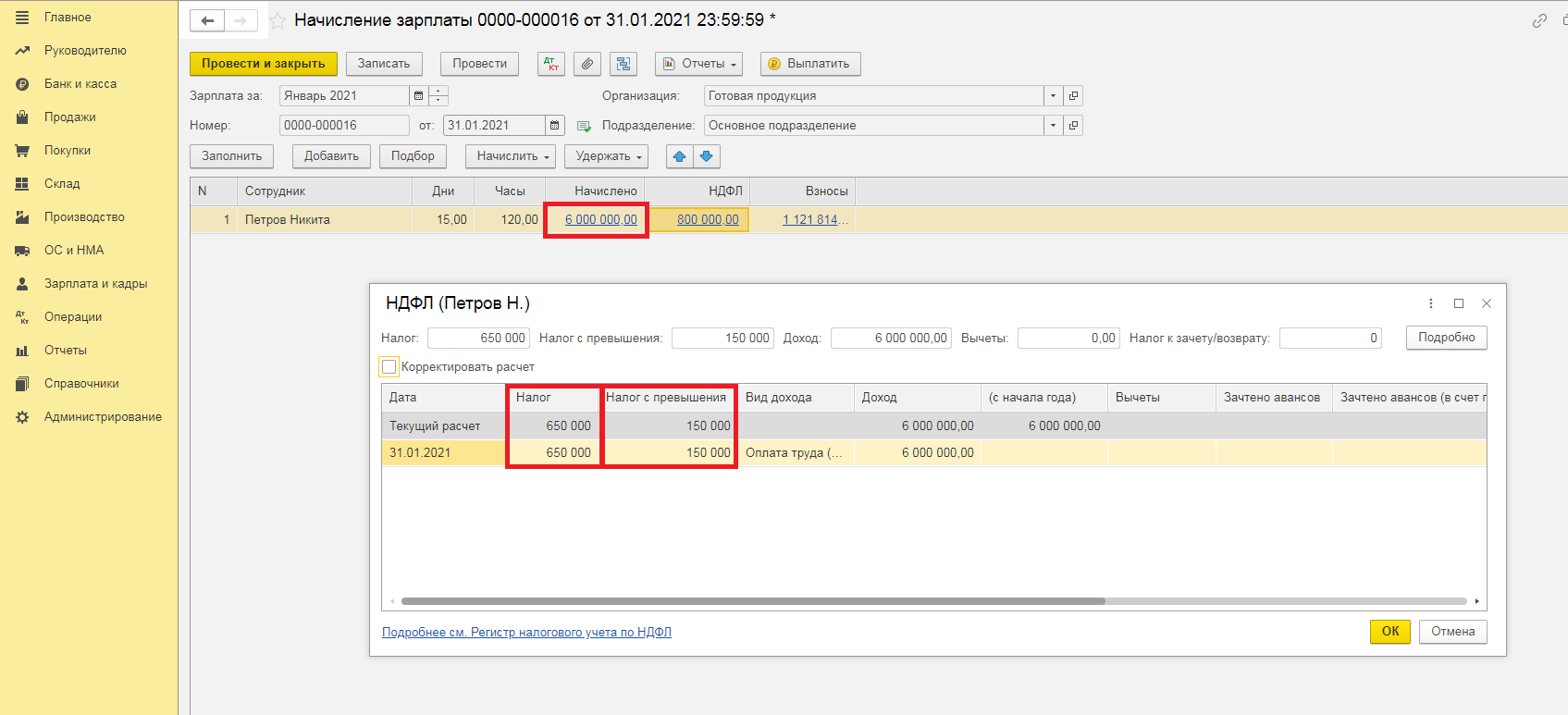Go forward with the right arrow button
This screenshot has height=715, width=1568.
(241, 20)
